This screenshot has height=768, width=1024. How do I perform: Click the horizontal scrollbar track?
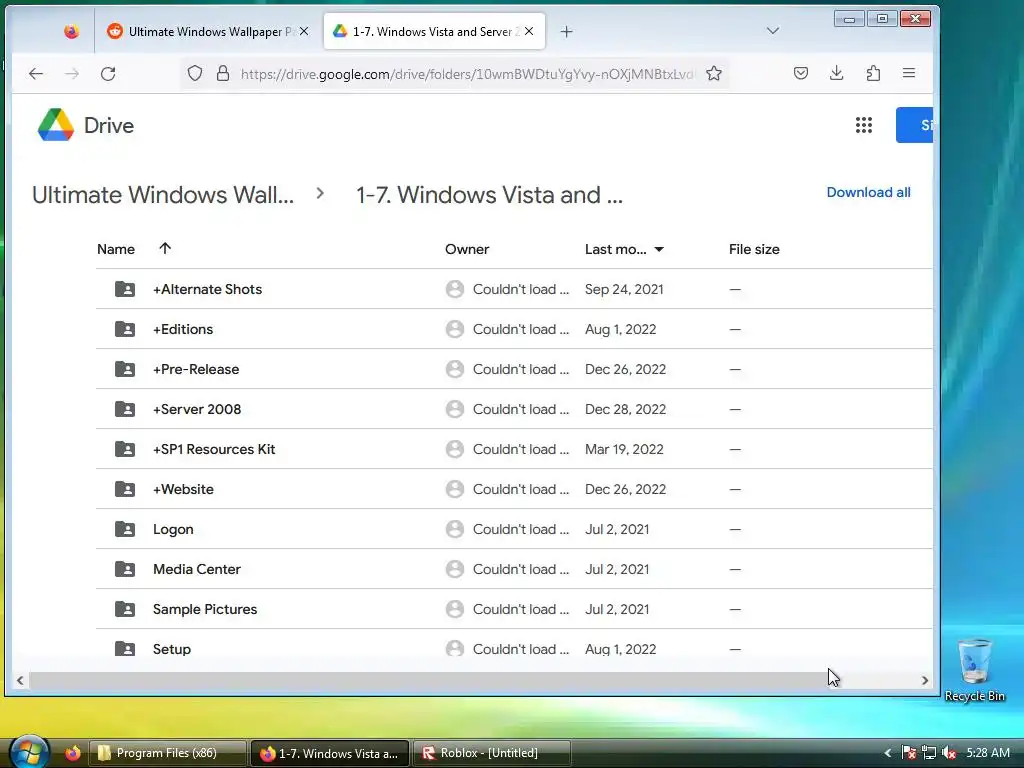click(x=472, y=680)
